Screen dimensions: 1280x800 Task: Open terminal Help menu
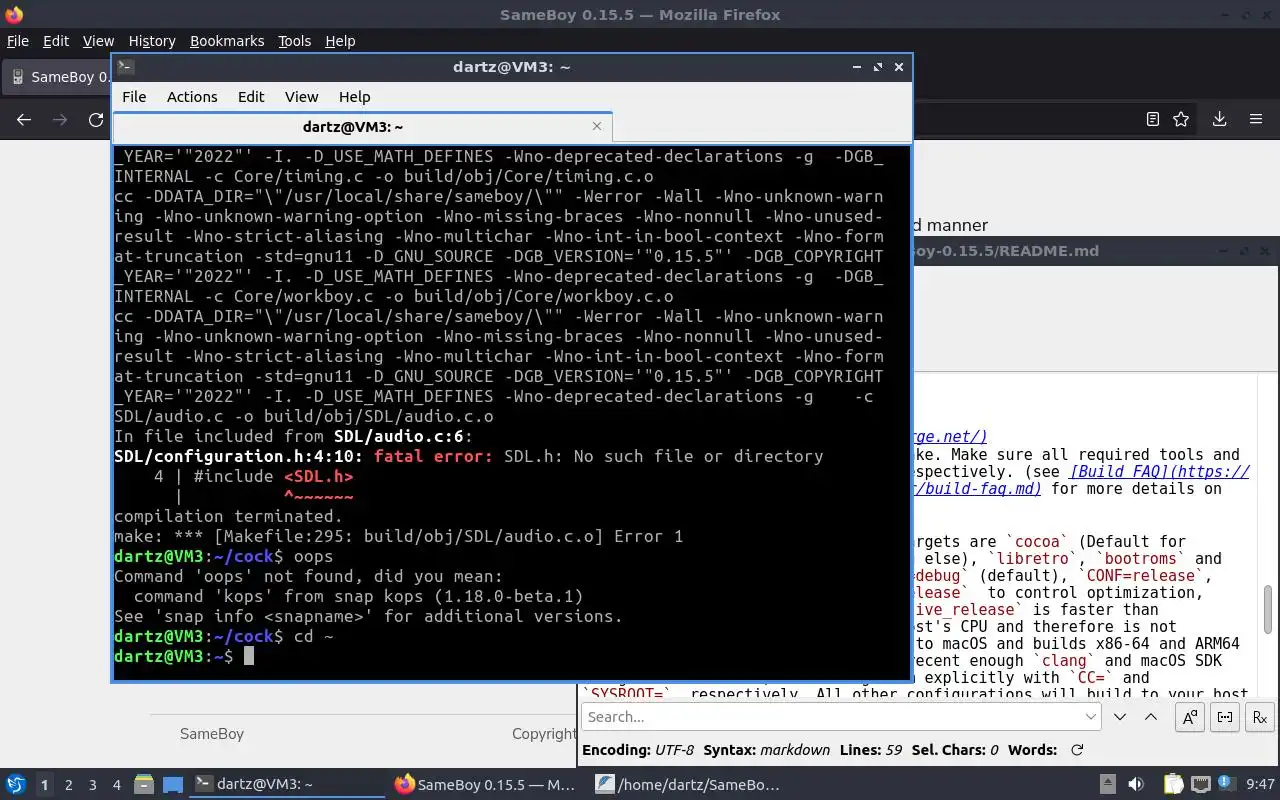(355, 97)
